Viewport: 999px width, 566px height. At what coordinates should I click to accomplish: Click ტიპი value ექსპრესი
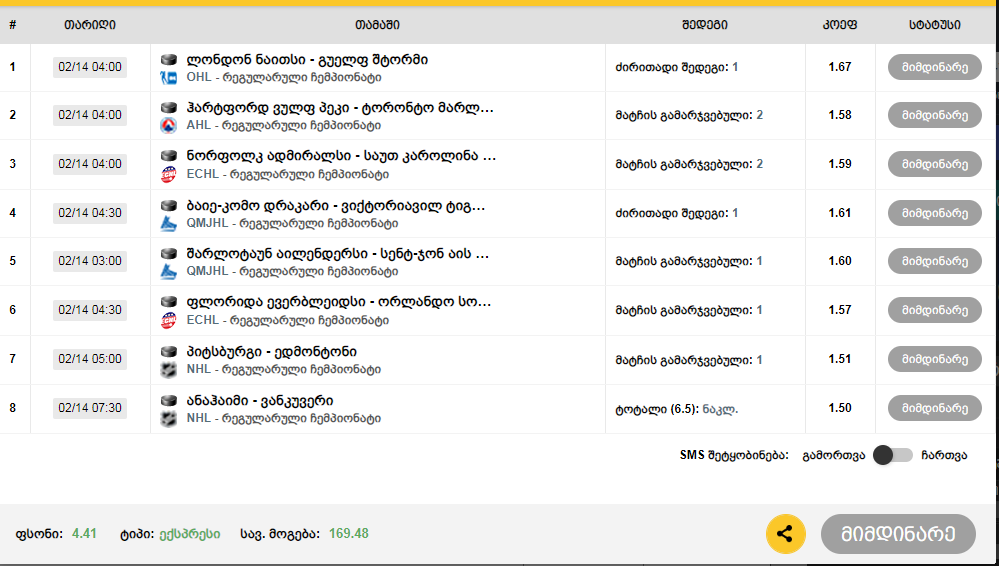190,534
